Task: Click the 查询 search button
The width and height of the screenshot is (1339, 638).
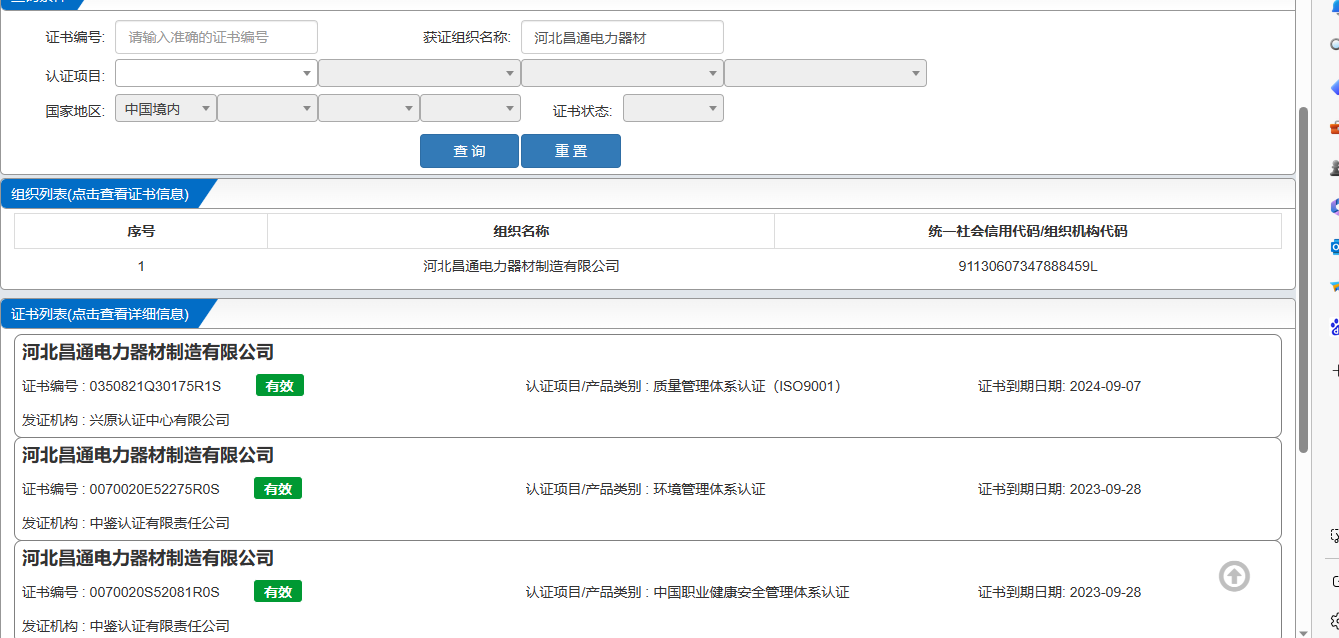Action: point(469,151)
